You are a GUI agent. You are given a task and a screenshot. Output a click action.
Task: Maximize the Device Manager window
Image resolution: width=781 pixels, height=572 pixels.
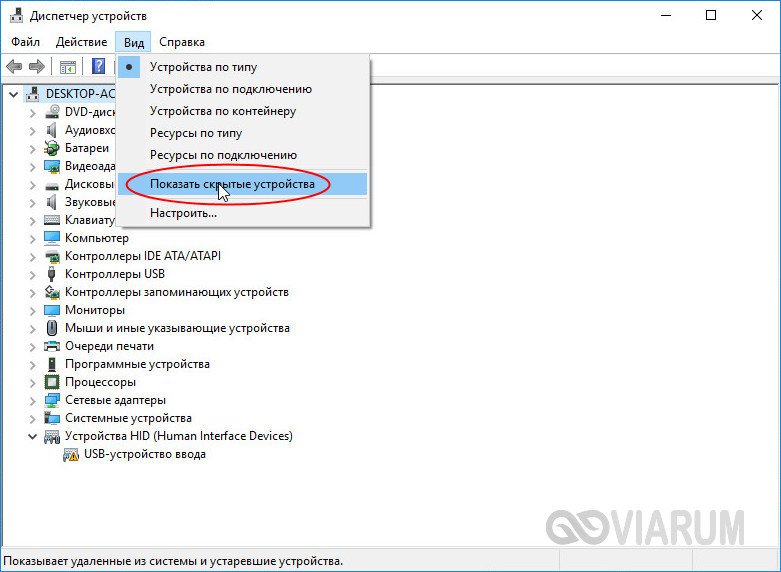[x=711, y=15]
